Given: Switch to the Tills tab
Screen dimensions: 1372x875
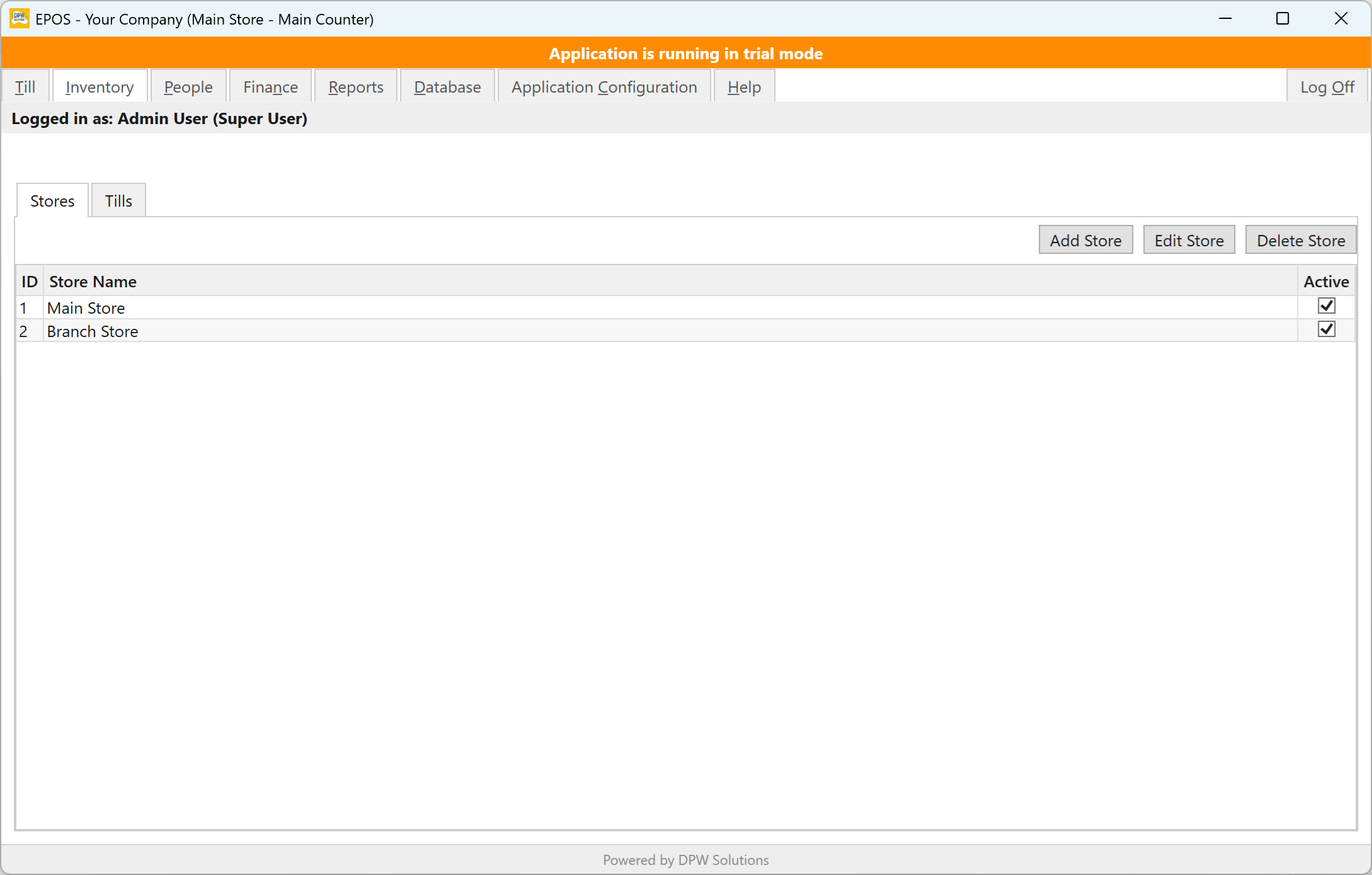Looking at the screenshot, I should point(118,200).
